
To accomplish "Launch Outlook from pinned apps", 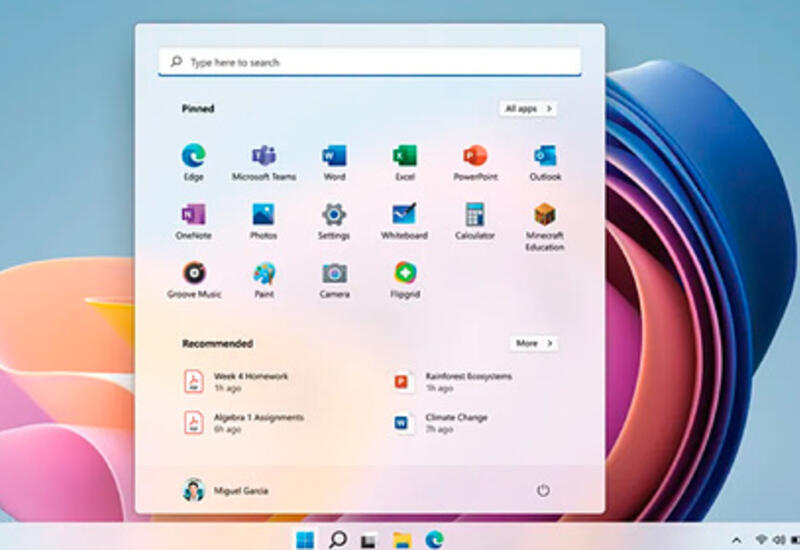I will [545, 162].
